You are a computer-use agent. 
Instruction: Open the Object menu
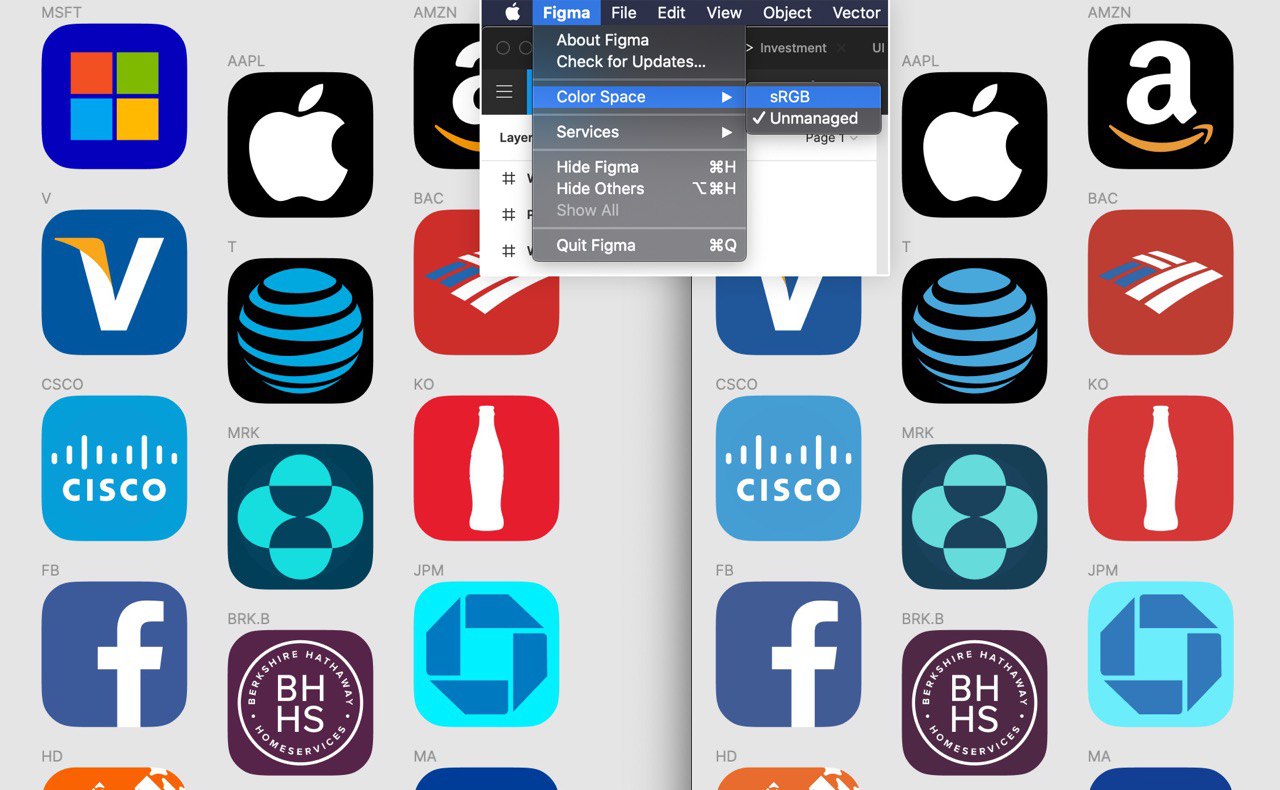[787, 13]
